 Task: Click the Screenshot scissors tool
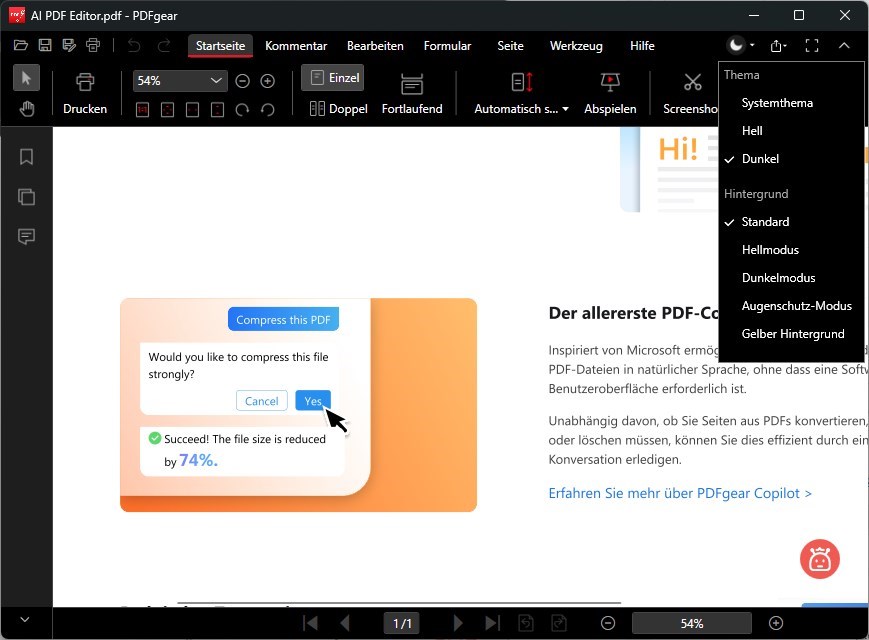tap(690, 94)
